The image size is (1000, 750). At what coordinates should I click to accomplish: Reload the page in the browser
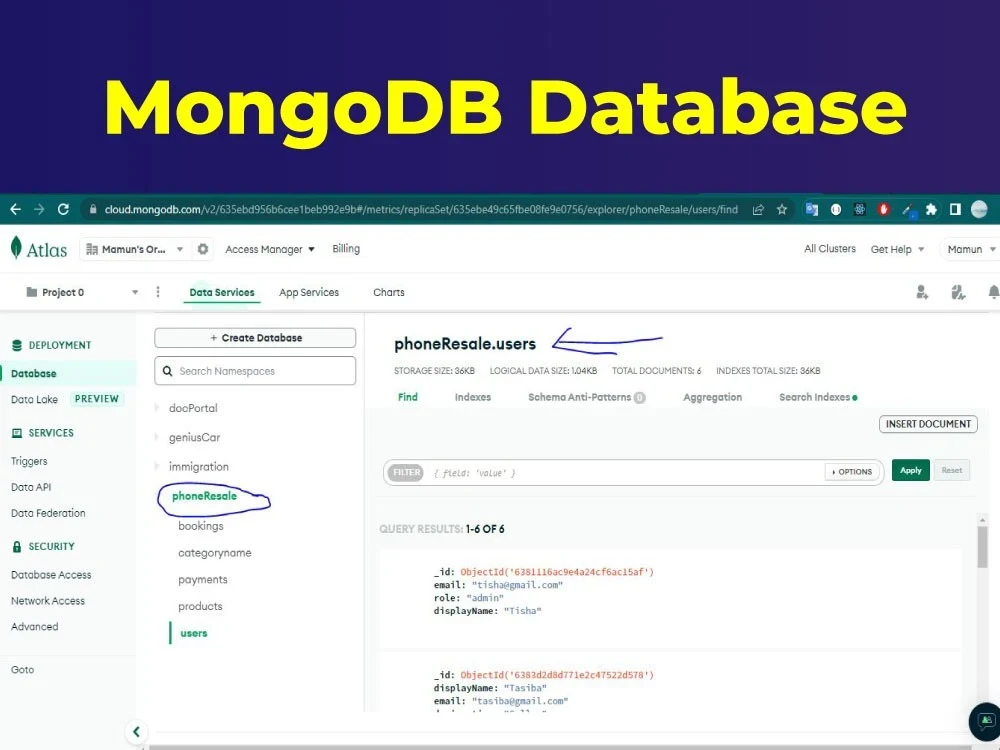pos(63,209)
